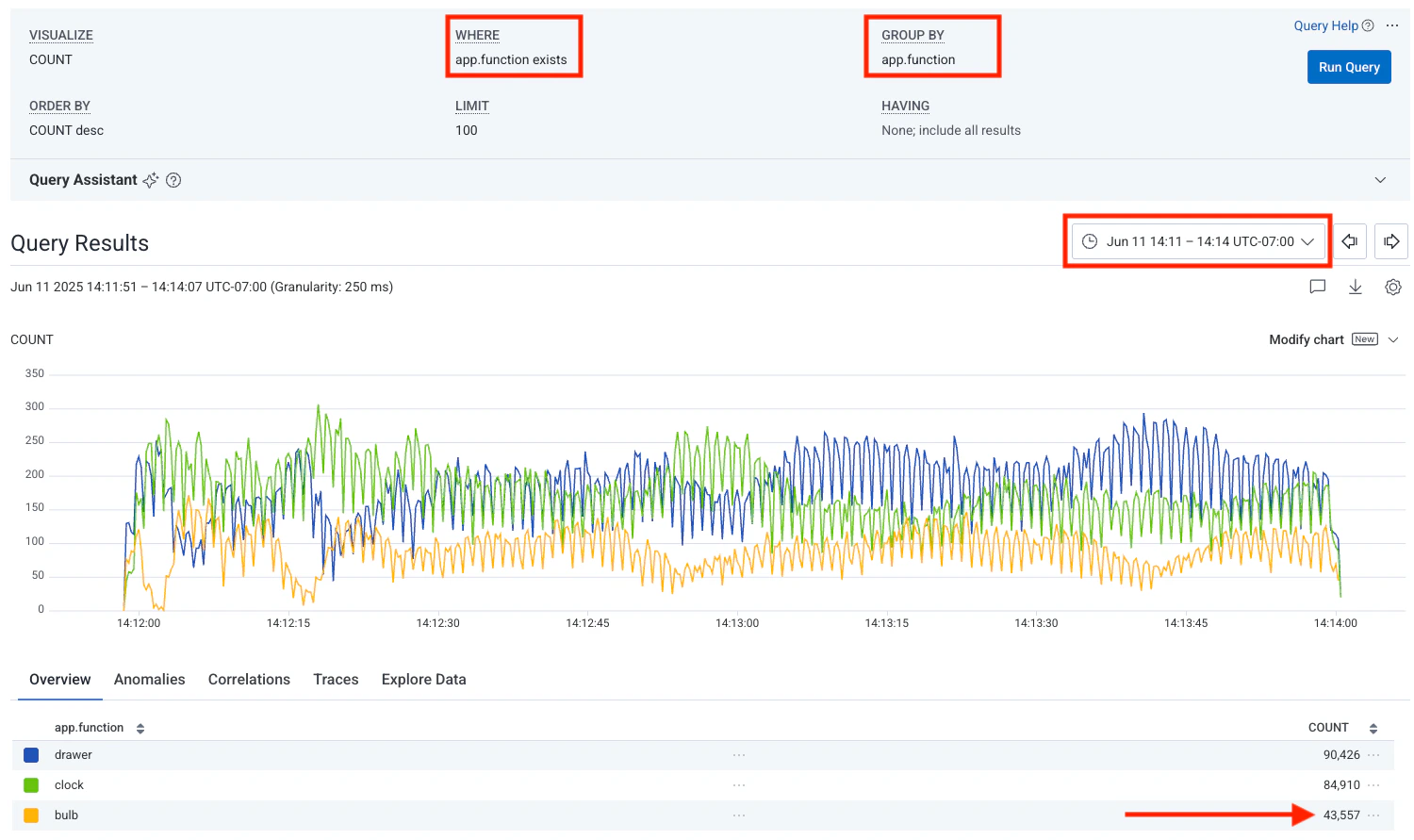Switch to the Traces tab
Viewport: 1414px width, 840px height.
(x=336, y=679)
